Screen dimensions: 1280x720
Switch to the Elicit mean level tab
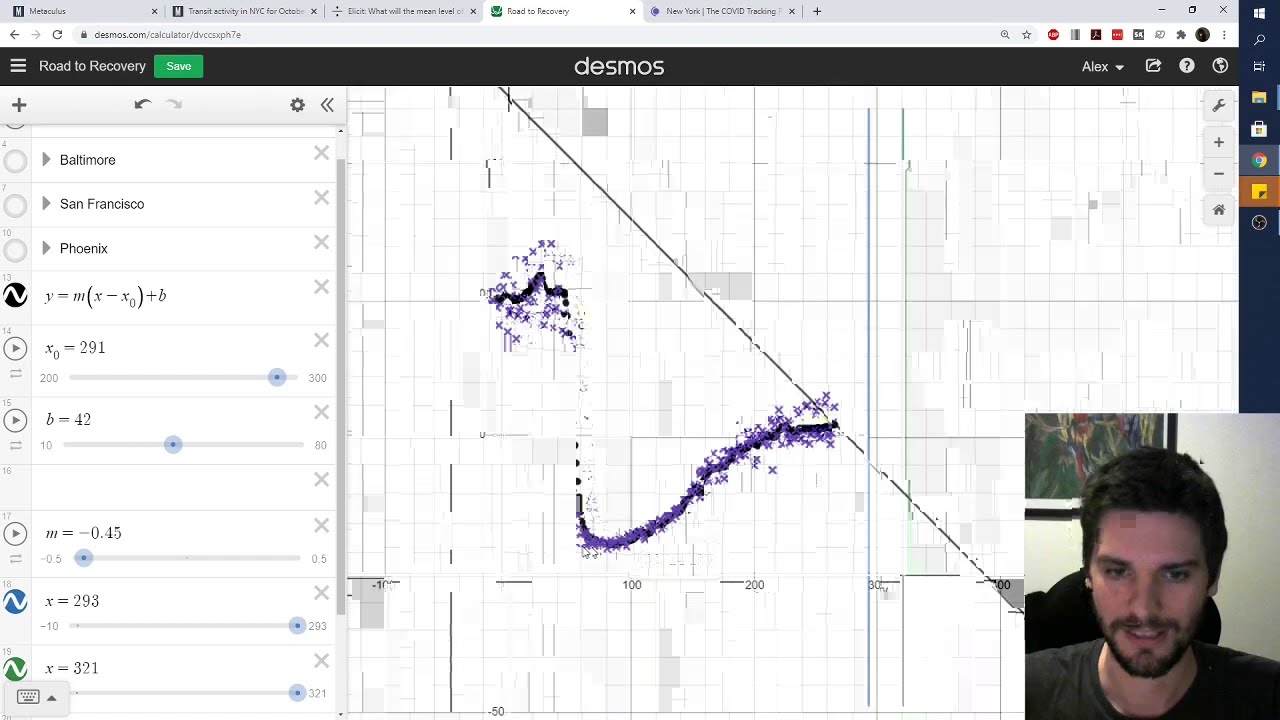(x=403, y=11)
